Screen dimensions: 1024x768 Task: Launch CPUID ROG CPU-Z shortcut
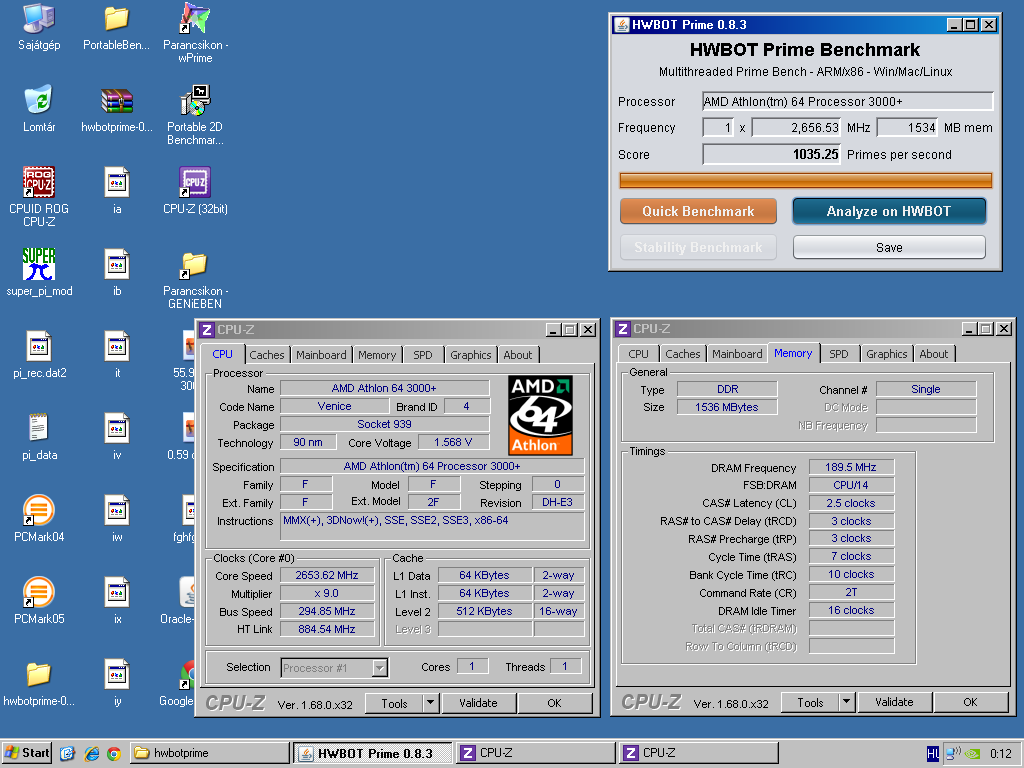tap(39, 196)
